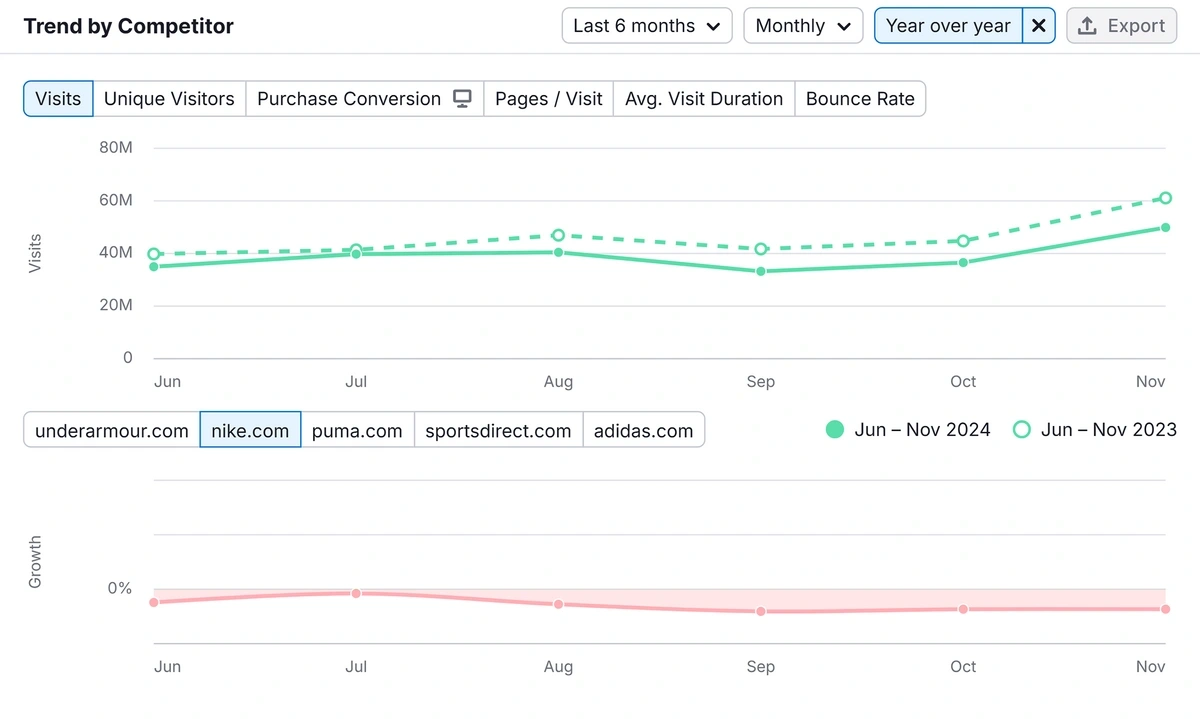Select the Visits metric tab

pyautogui.click(x=58, y=99)
